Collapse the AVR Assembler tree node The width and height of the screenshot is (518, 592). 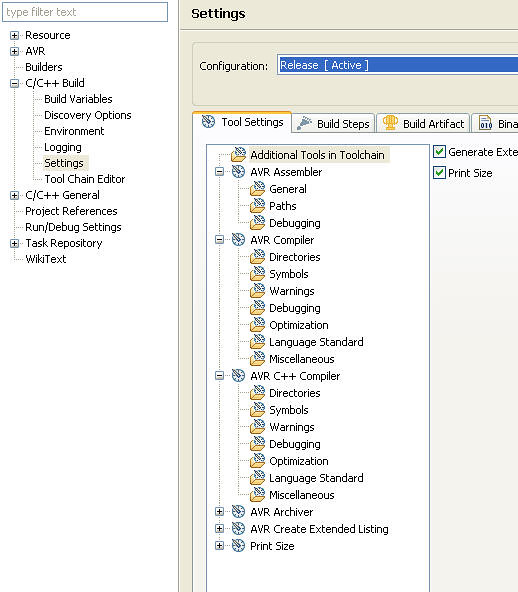(x=219, y=172)
